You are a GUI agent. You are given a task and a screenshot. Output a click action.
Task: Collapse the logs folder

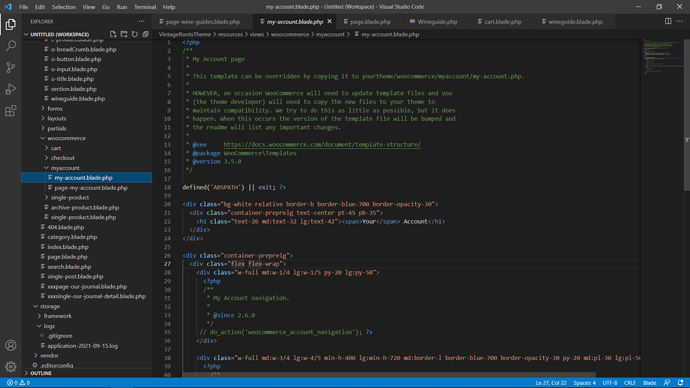coord(49,326)
